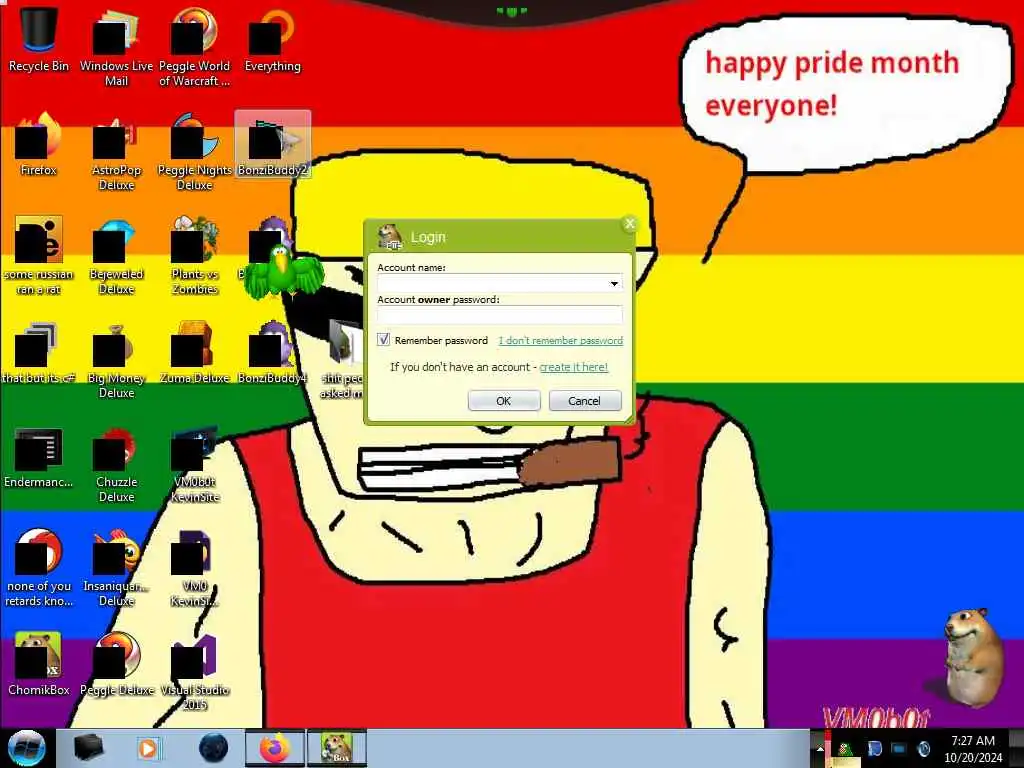Dismiss the Login dialog with Cancel
This screenshot has height=768, width=1024.
pyautogui.click(x=584, y=401)
